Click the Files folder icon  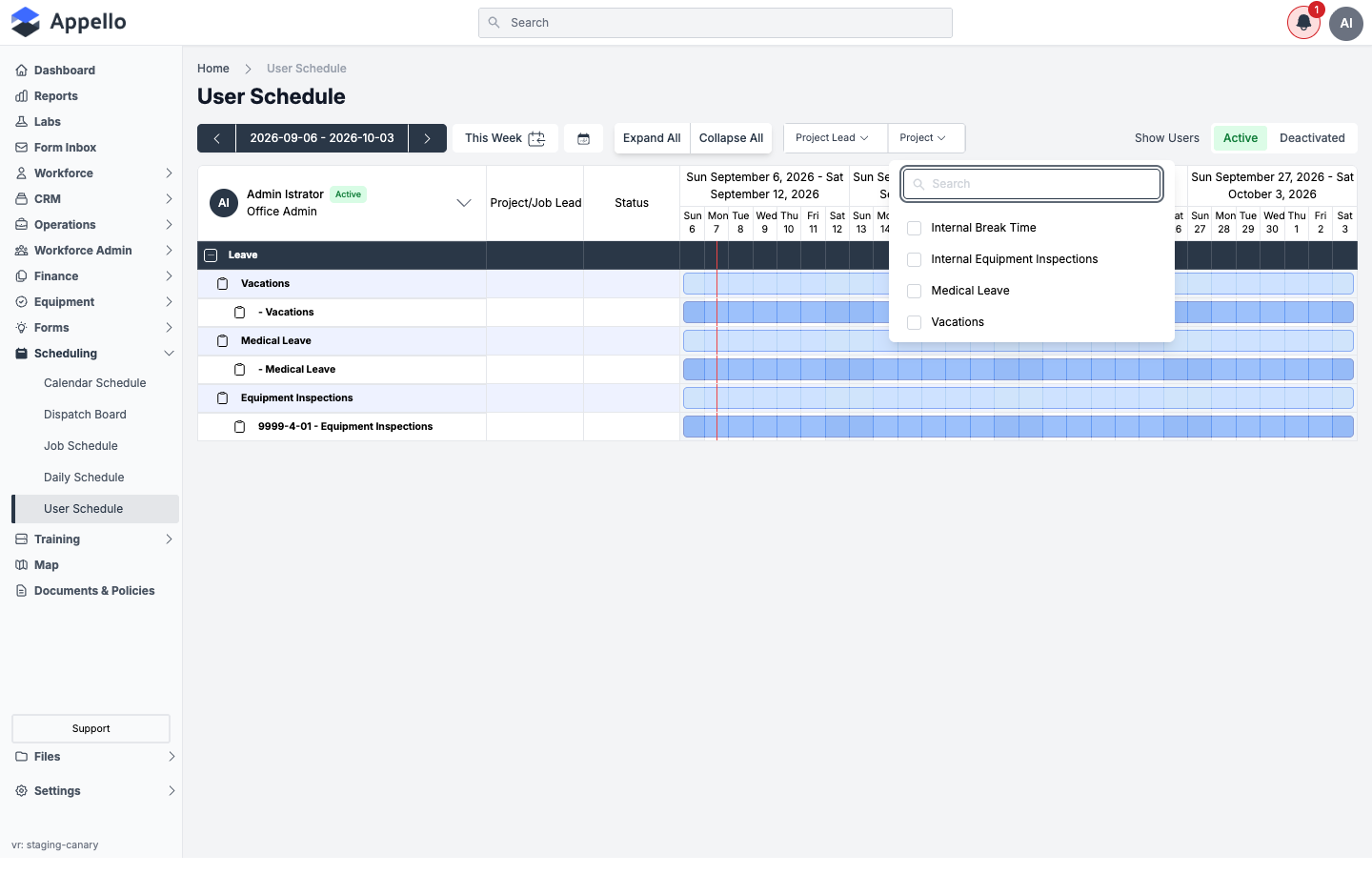tap(21, 757)
